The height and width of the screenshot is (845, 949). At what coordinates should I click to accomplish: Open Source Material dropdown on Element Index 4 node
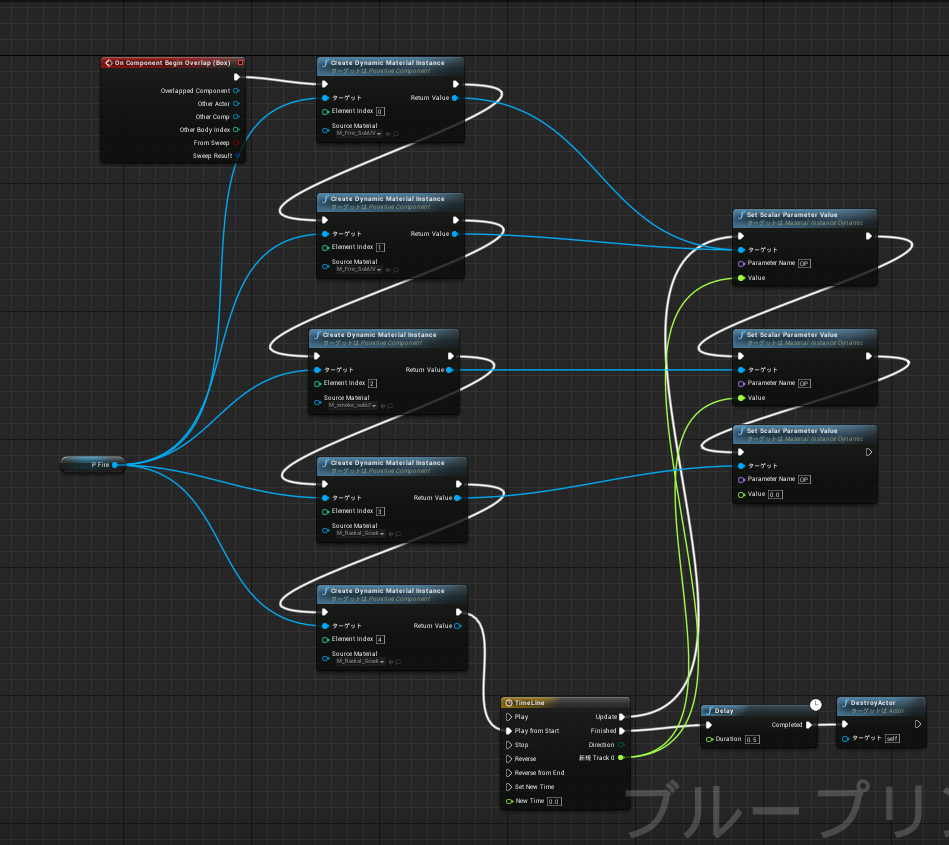(x=361, y=662)
